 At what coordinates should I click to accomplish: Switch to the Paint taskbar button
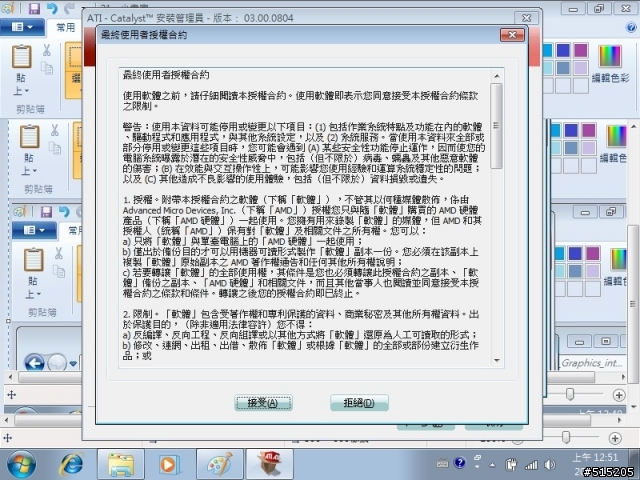(x=220, y=464)
